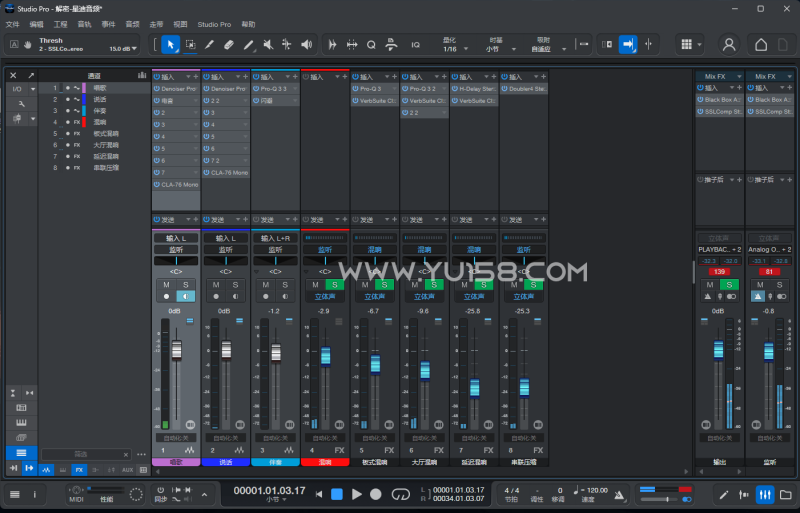Click the 输入 L+R input button on channel 3

[276, 238]
